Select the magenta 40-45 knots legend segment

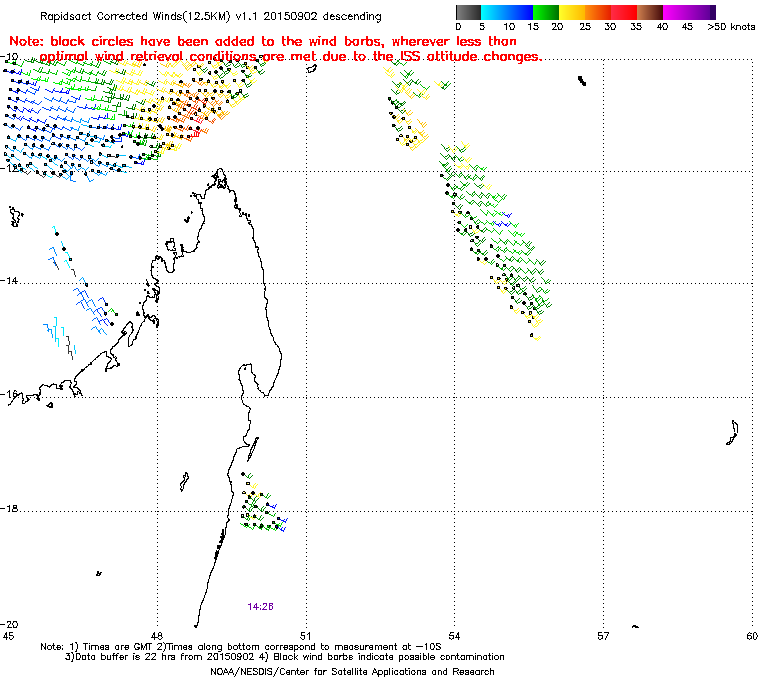pos(676,12)
